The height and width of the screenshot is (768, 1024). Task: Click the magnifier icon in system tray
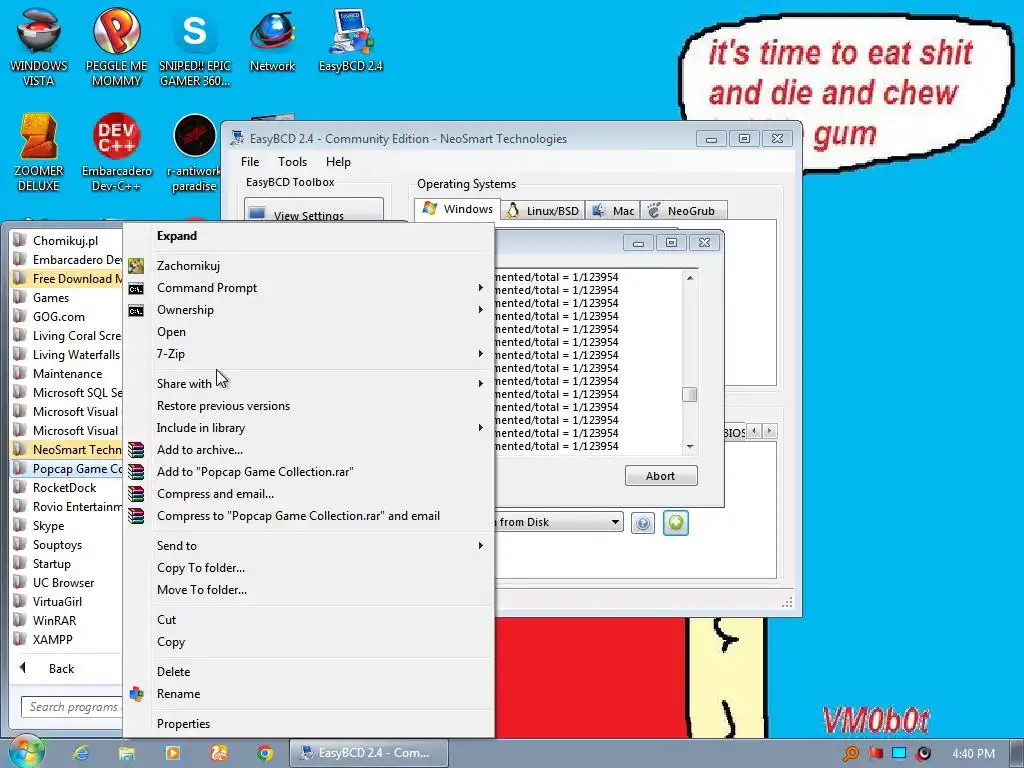[x=850, y=753]
